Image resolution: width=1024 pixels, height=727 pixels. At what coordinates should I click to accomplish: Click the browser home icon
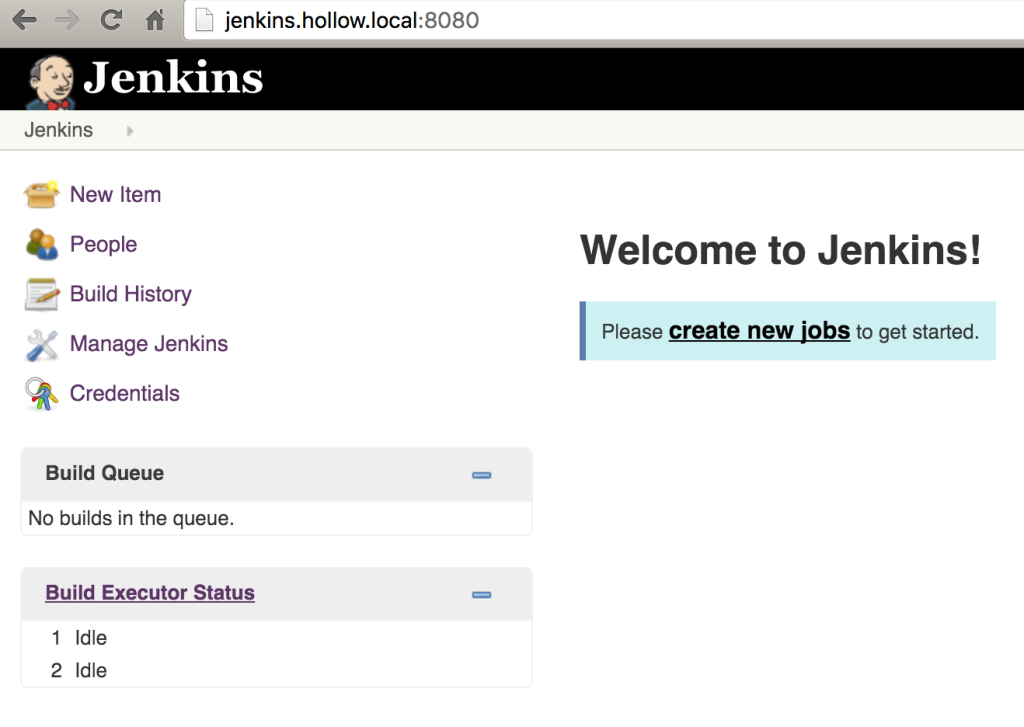pos(153,18)
